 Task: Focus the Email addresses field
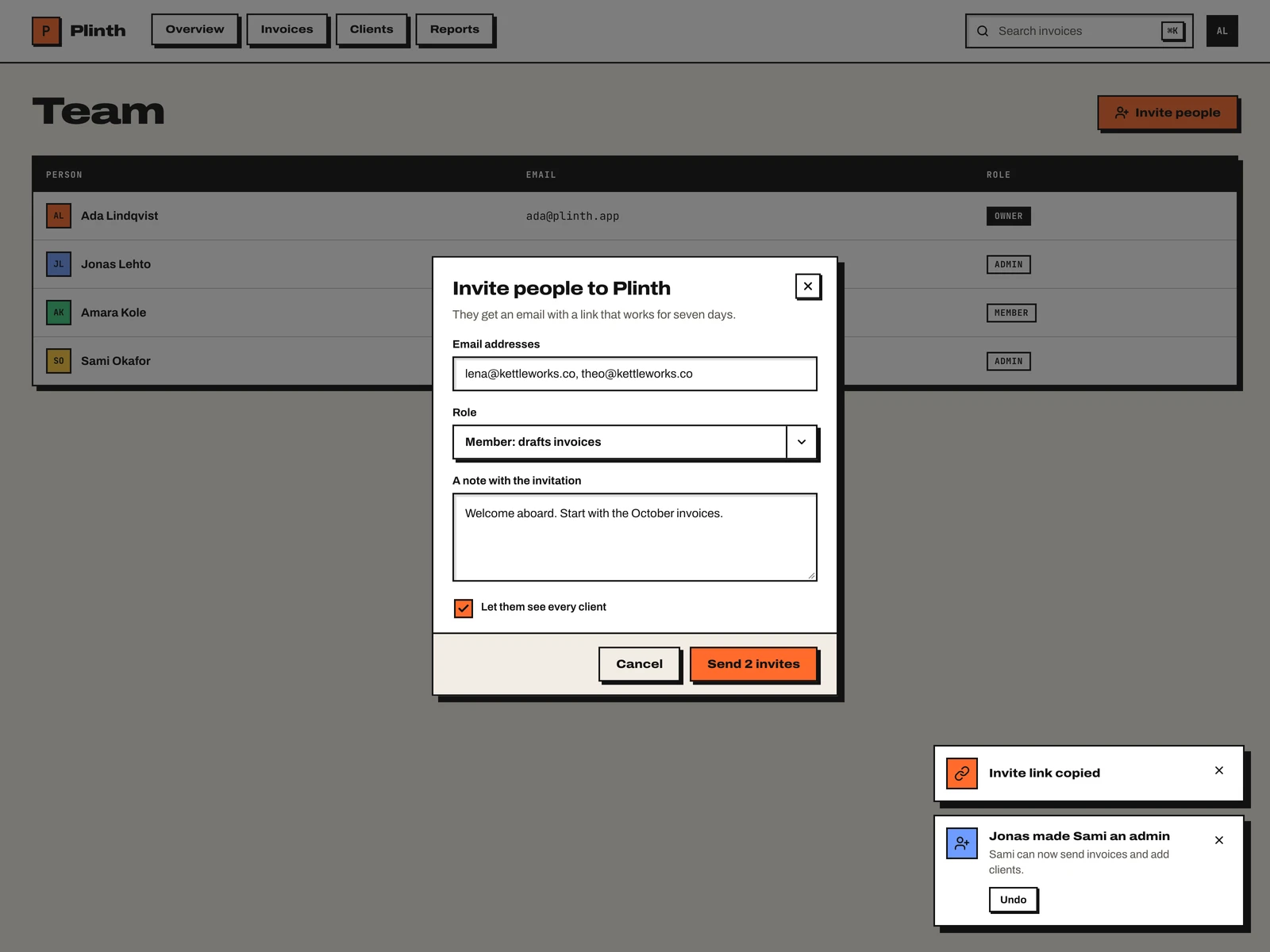[635, 374]
